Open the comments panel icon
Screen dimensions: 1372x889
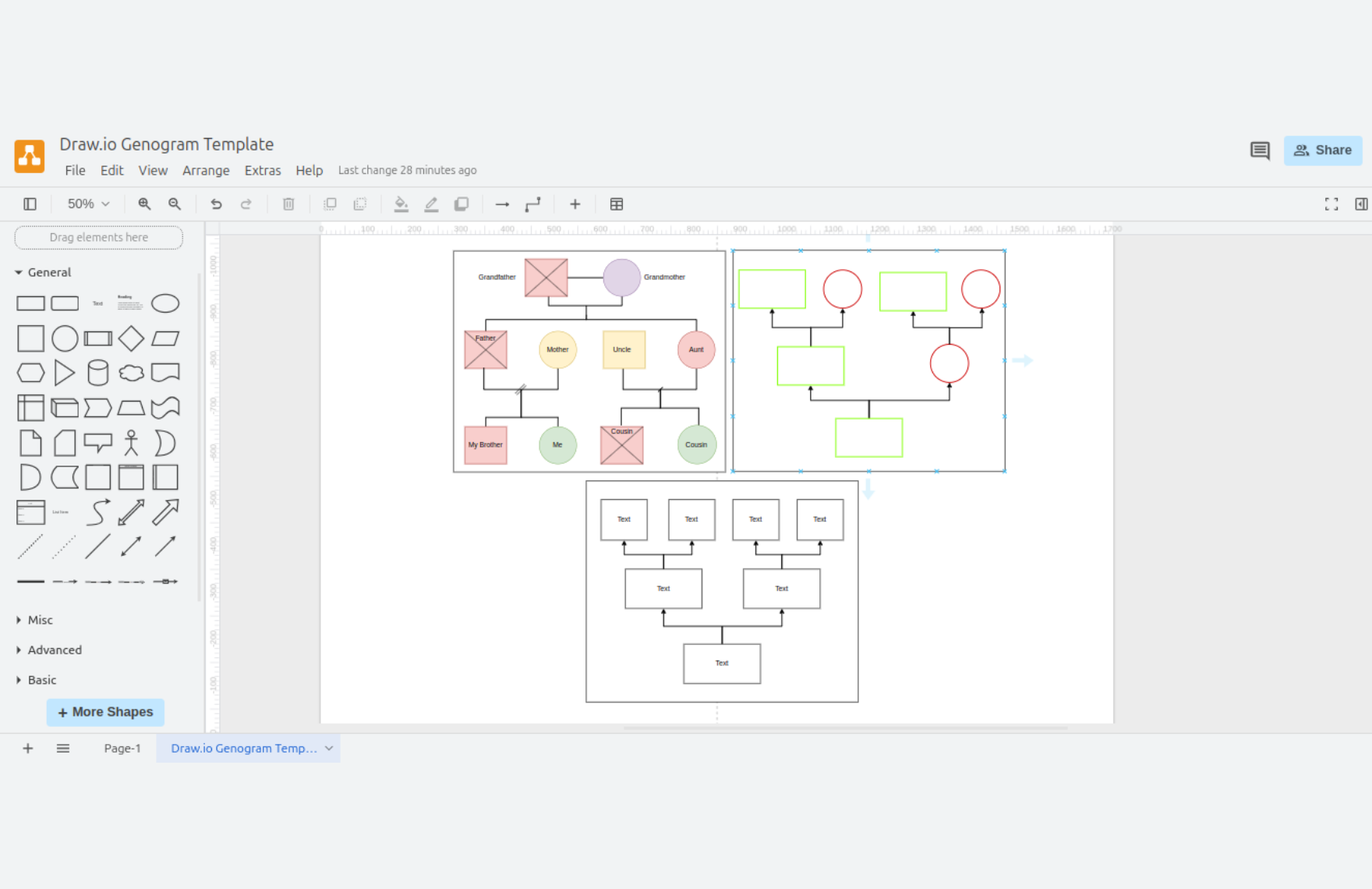point(1260,151)
